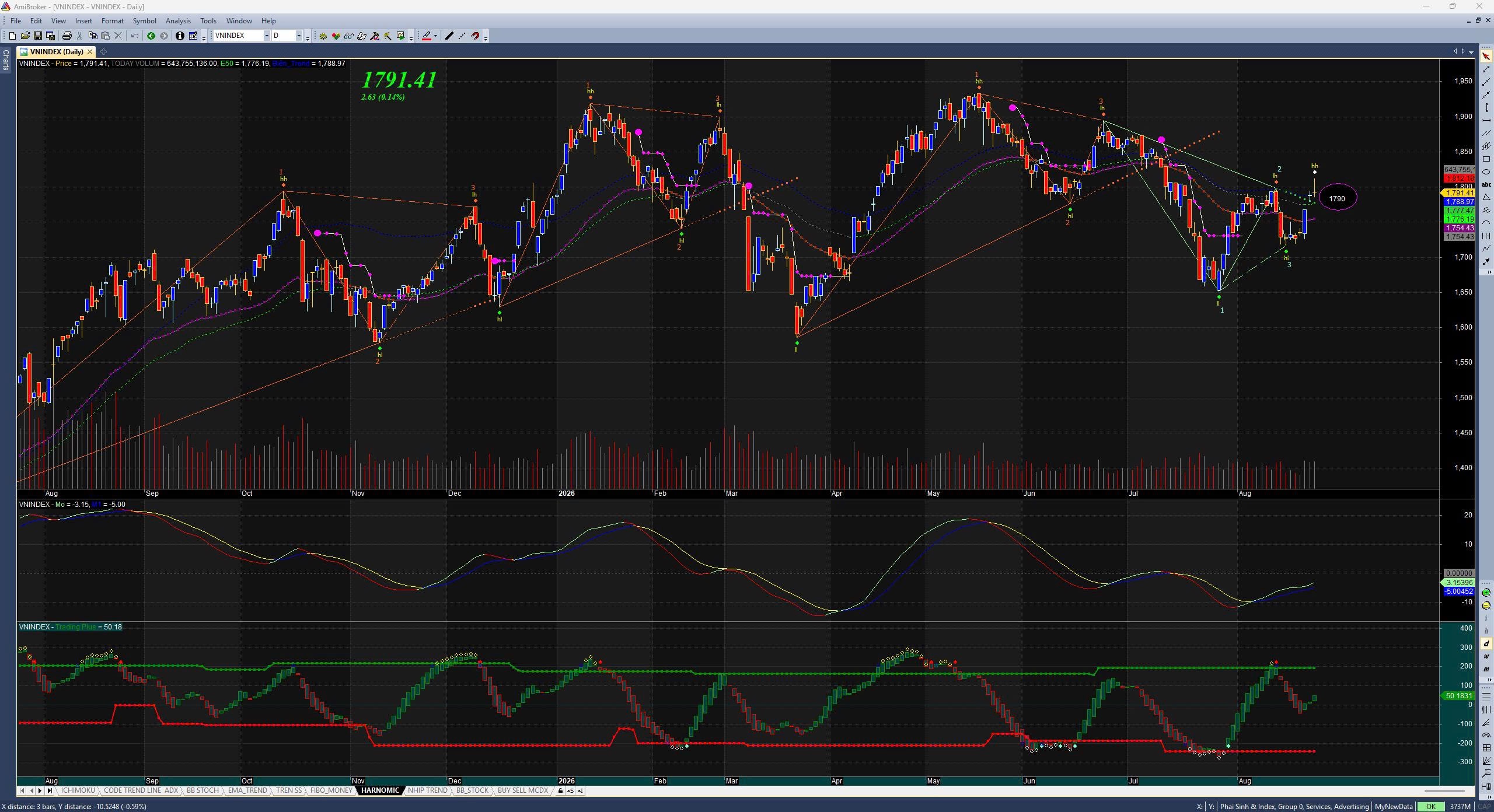Open the Analysis menu
Screen dimensions: 1494x812
click(x=178, y=20)
